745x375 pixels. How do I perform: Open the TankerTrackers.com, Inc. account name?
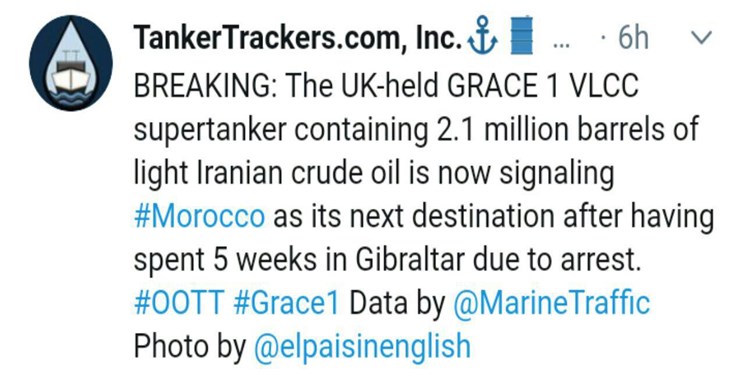tap(297, 38)
